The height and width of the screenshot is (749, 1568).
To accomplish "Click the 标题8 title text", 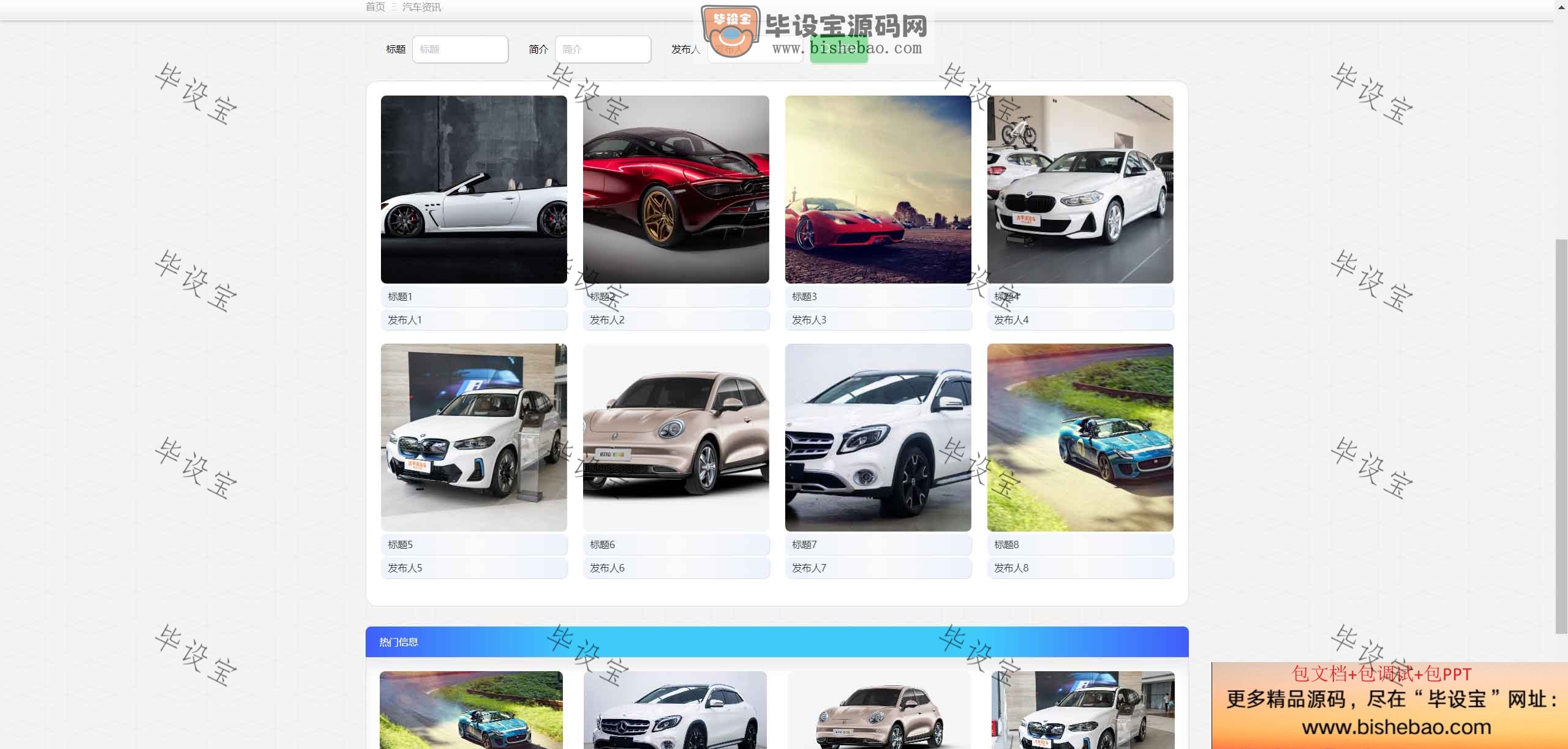I will click(x=1006, y=544).
